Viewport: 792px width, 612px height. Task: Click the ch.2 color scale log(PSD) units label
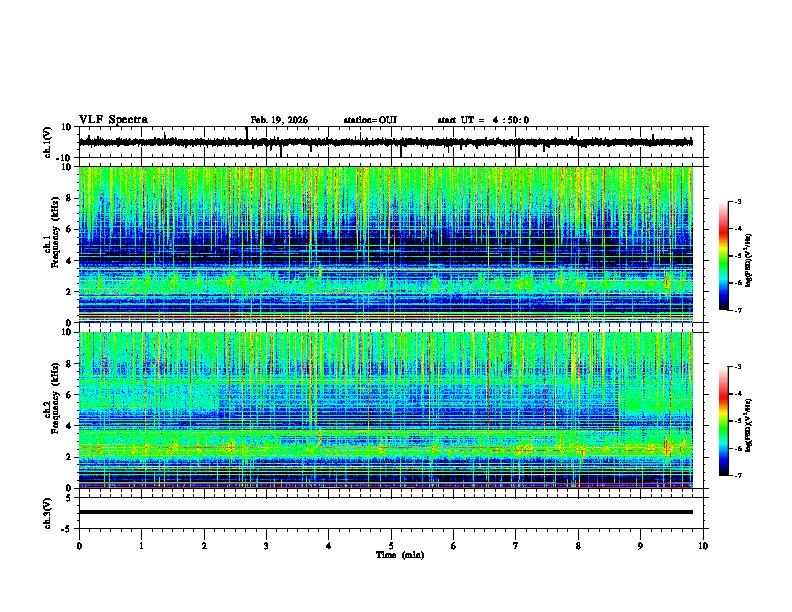(749, 425)
